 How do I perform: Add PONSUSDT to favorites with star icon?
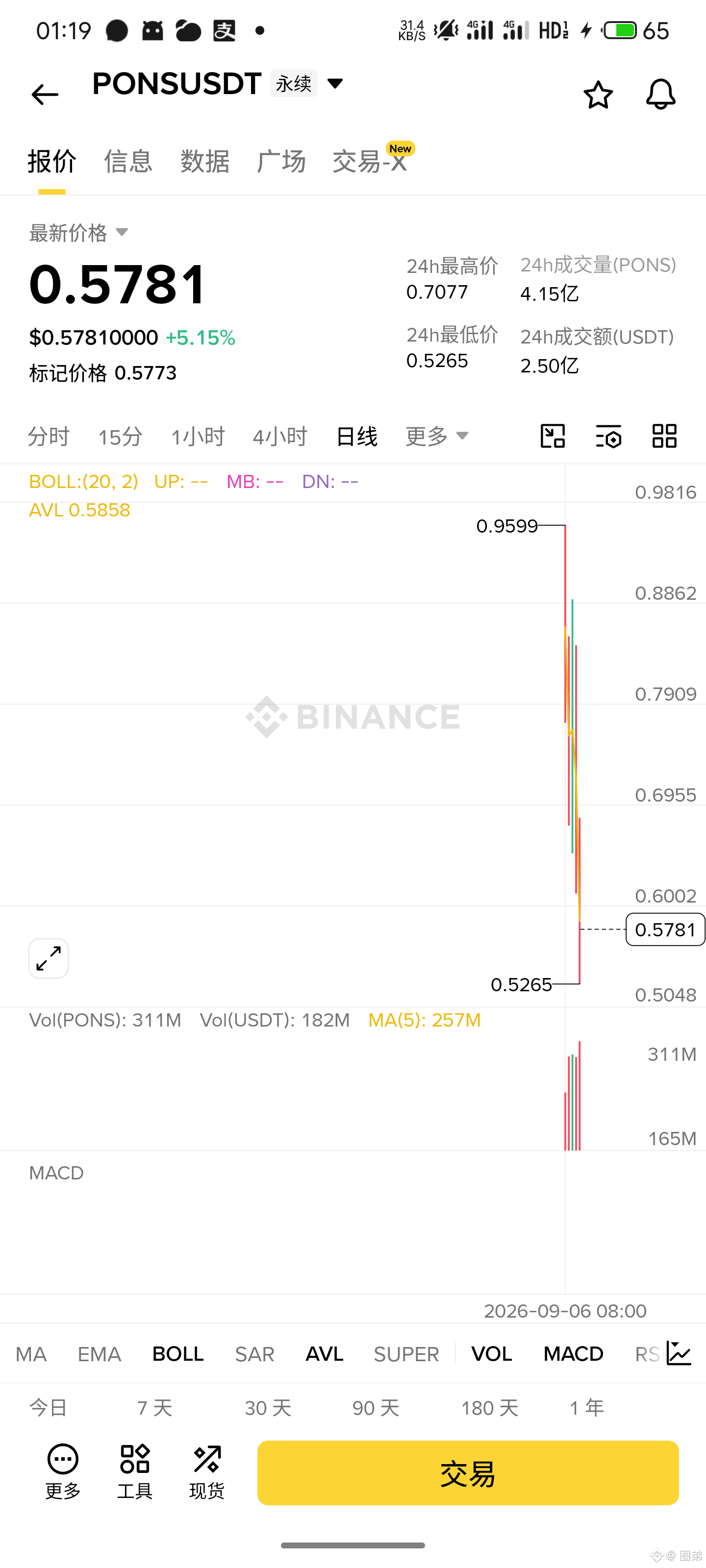(598, 95)
